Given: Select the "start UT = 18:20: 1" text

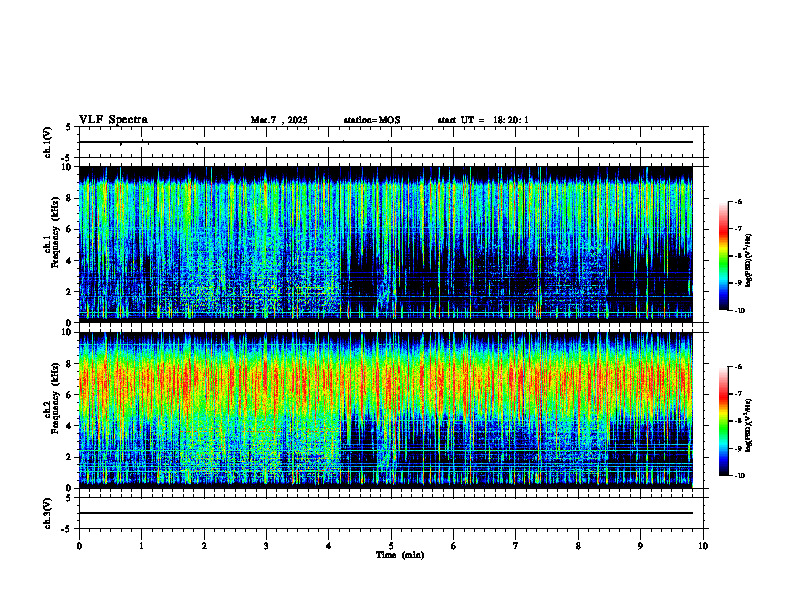Looking at the screenshot, I should coord(483,120).
